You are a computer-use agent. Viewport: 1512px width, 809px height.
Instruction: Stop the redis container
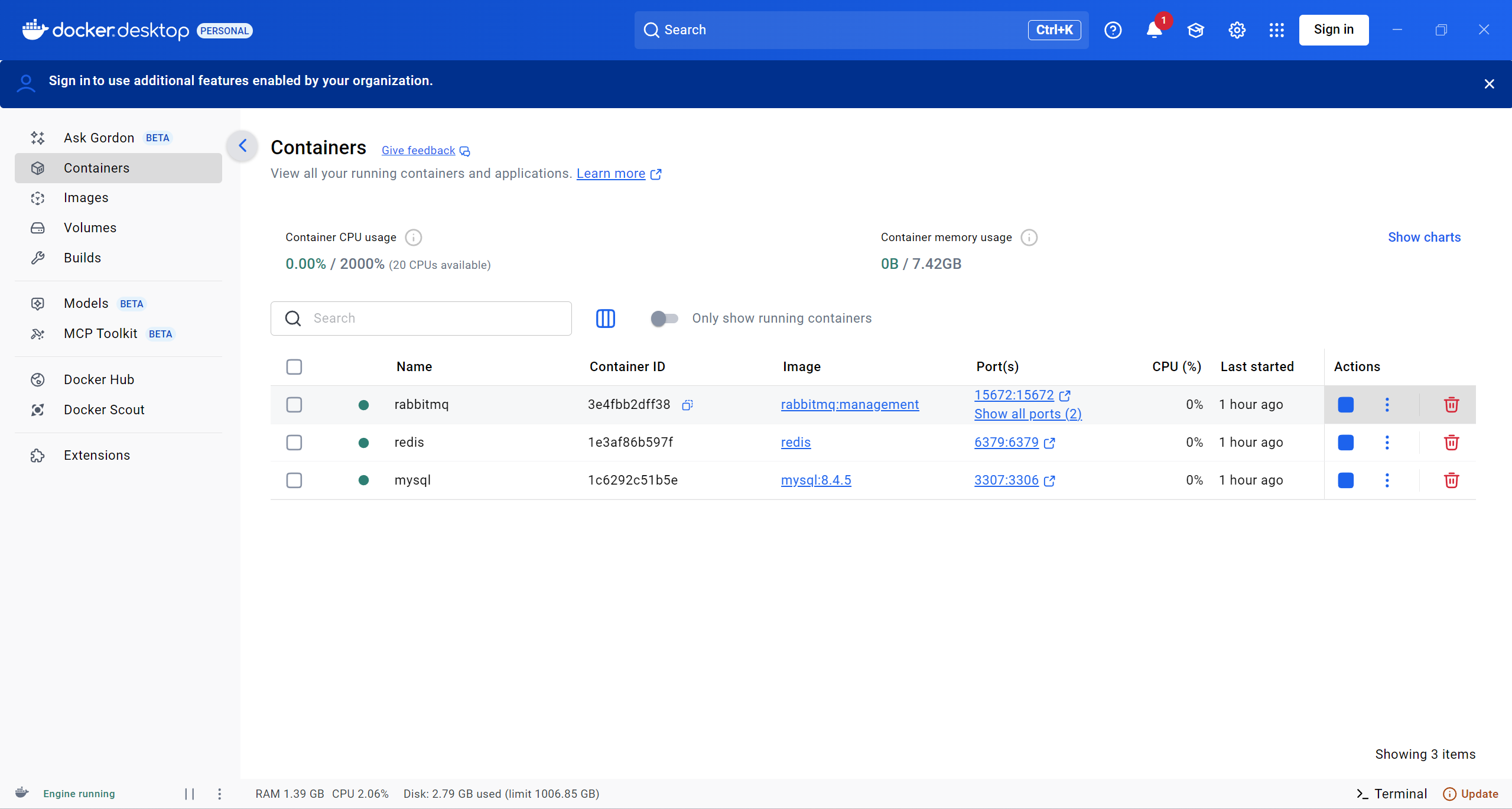1345,443
